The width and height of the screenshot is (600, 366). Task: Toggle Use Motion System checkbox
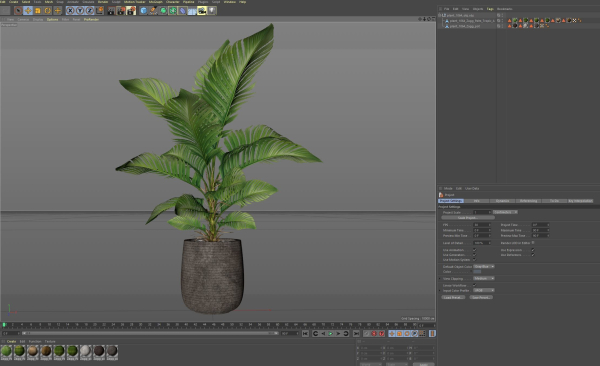click(x=474, y=260)
